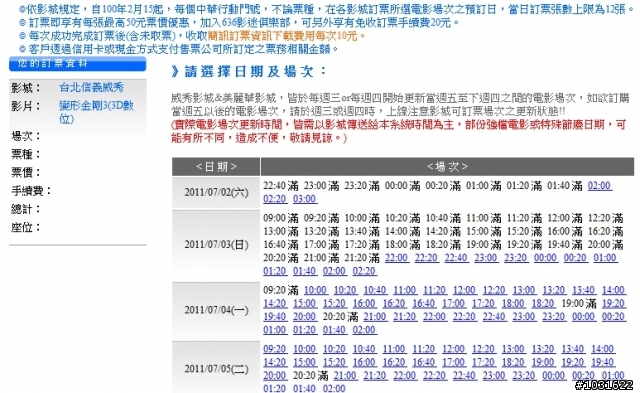Select the 00:20 showtime on 2011/07/03

(575, 258)
